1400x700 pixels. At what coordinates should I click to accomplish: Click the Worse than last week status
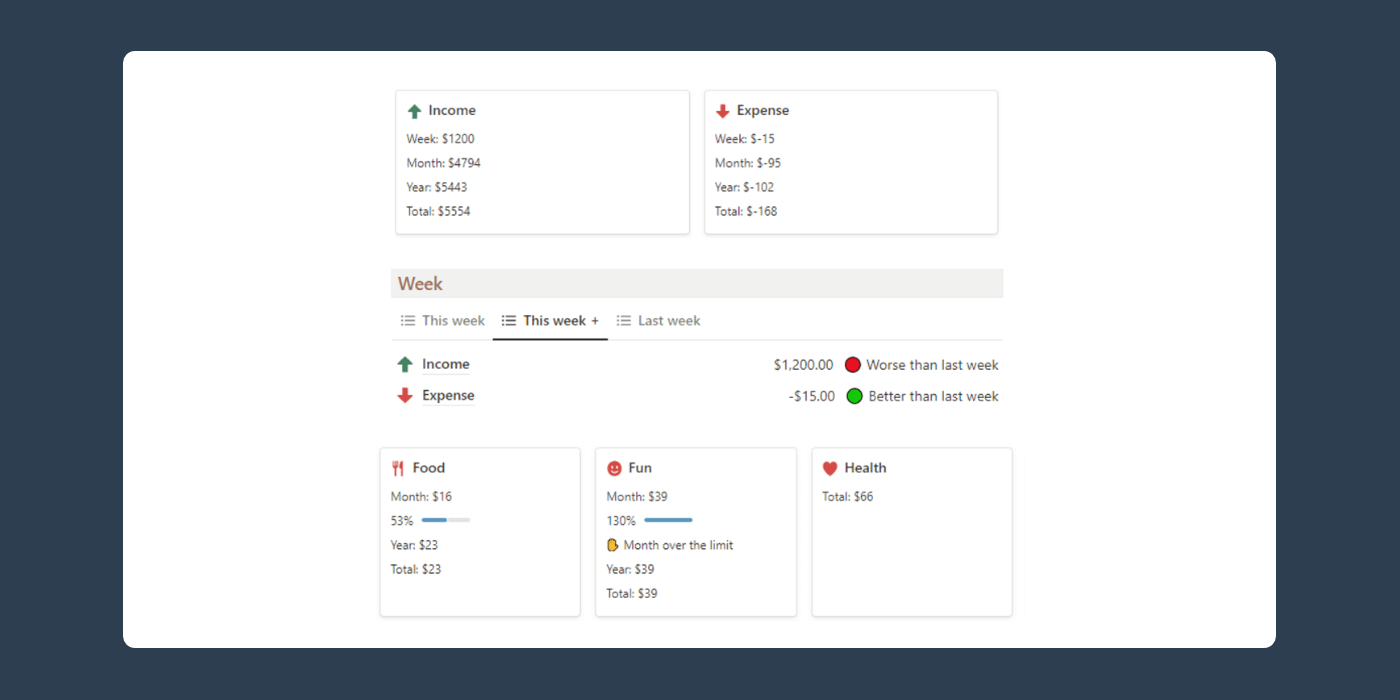point(932,365)
